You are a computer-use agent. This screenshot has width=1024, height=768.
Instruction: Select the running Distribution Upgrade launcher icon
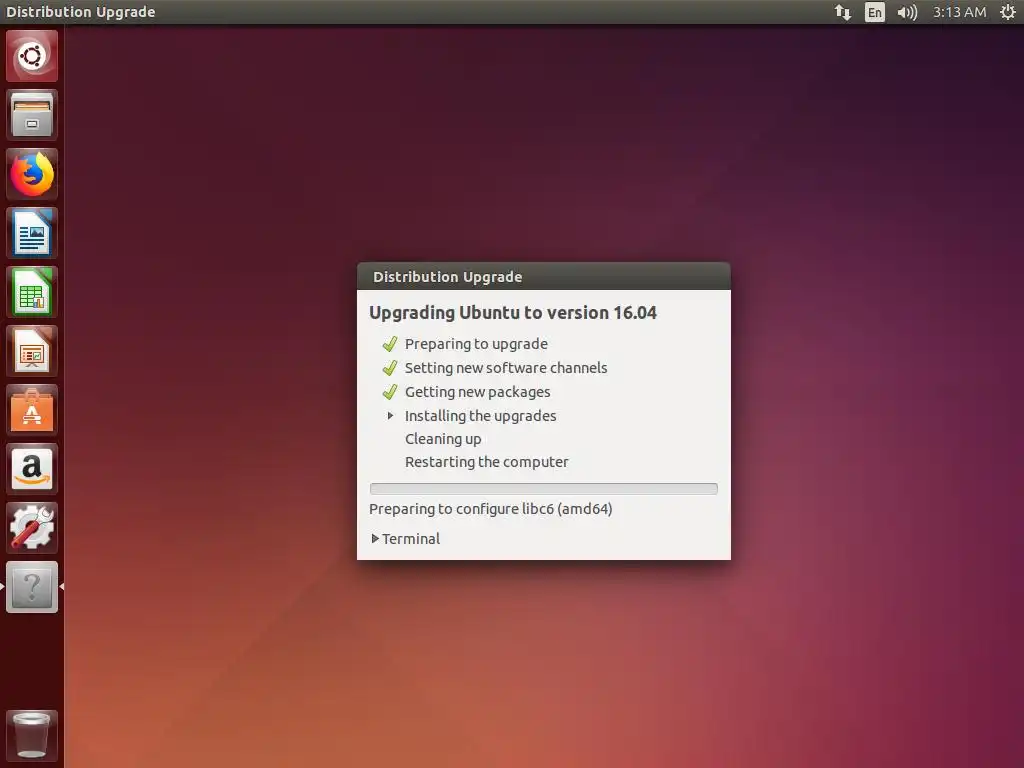[32, 587]
